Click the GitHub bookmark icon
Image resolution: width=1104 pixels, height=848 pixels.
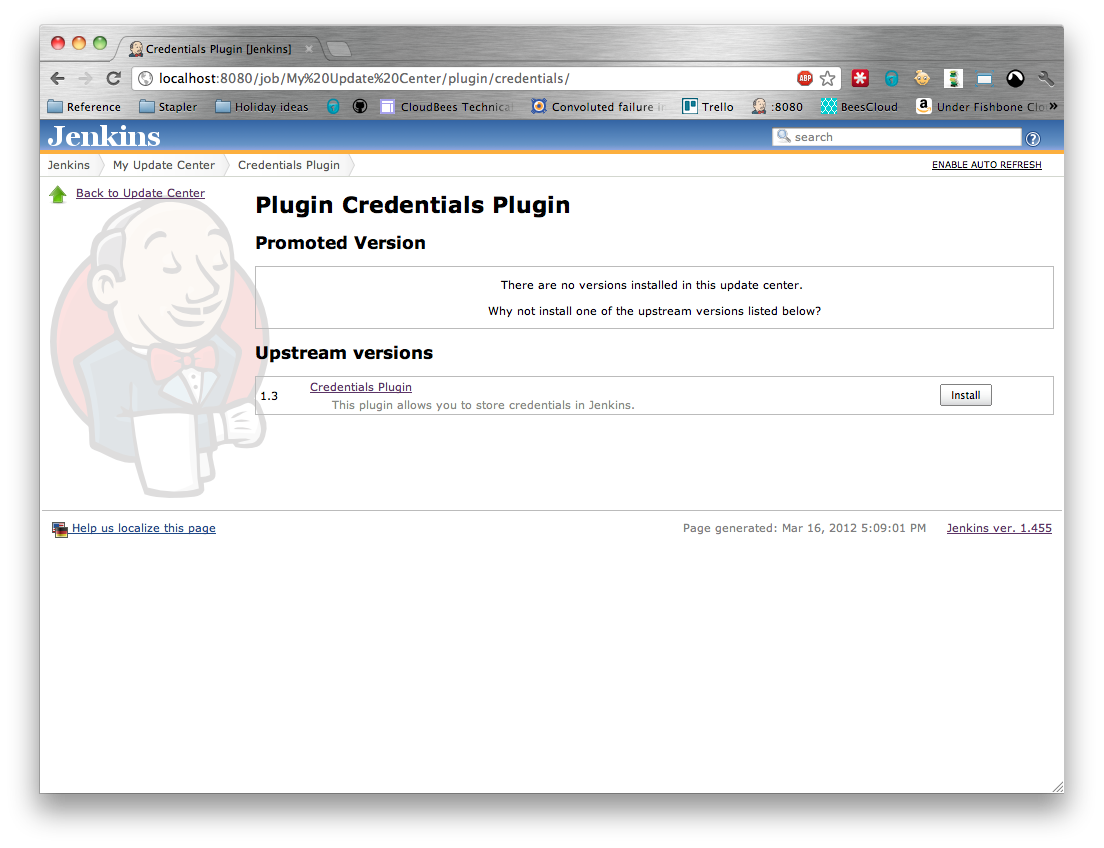360,106
